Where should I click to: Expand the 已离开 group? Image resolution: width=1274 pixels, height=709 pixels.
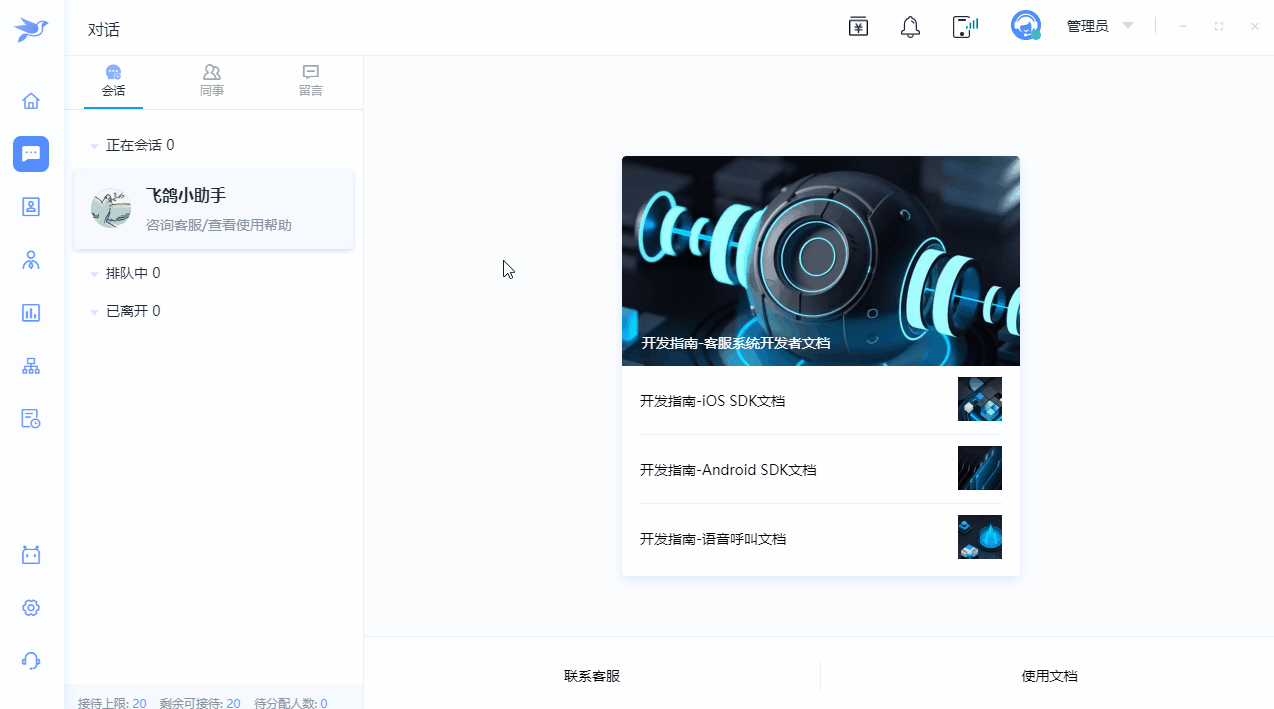[95, 312]
